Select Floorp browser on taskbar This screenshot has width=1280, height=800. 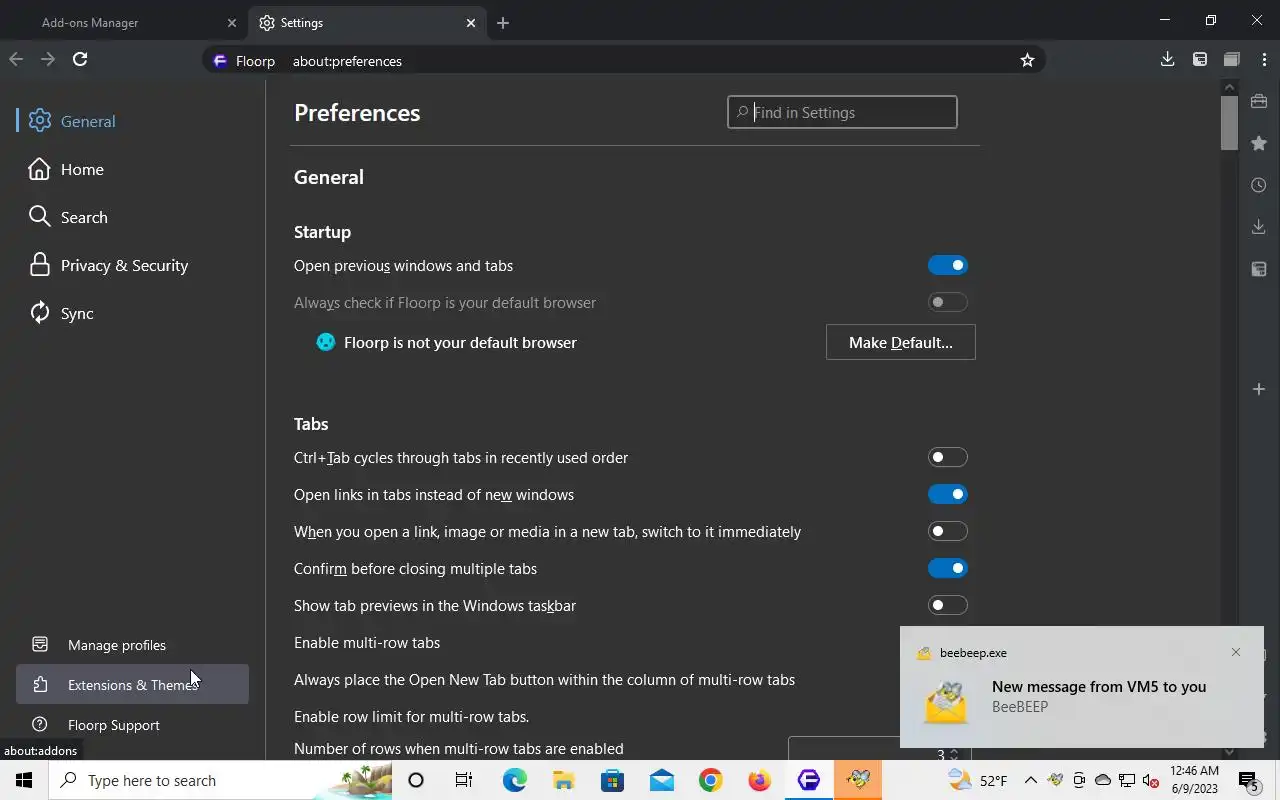point(808,780)
